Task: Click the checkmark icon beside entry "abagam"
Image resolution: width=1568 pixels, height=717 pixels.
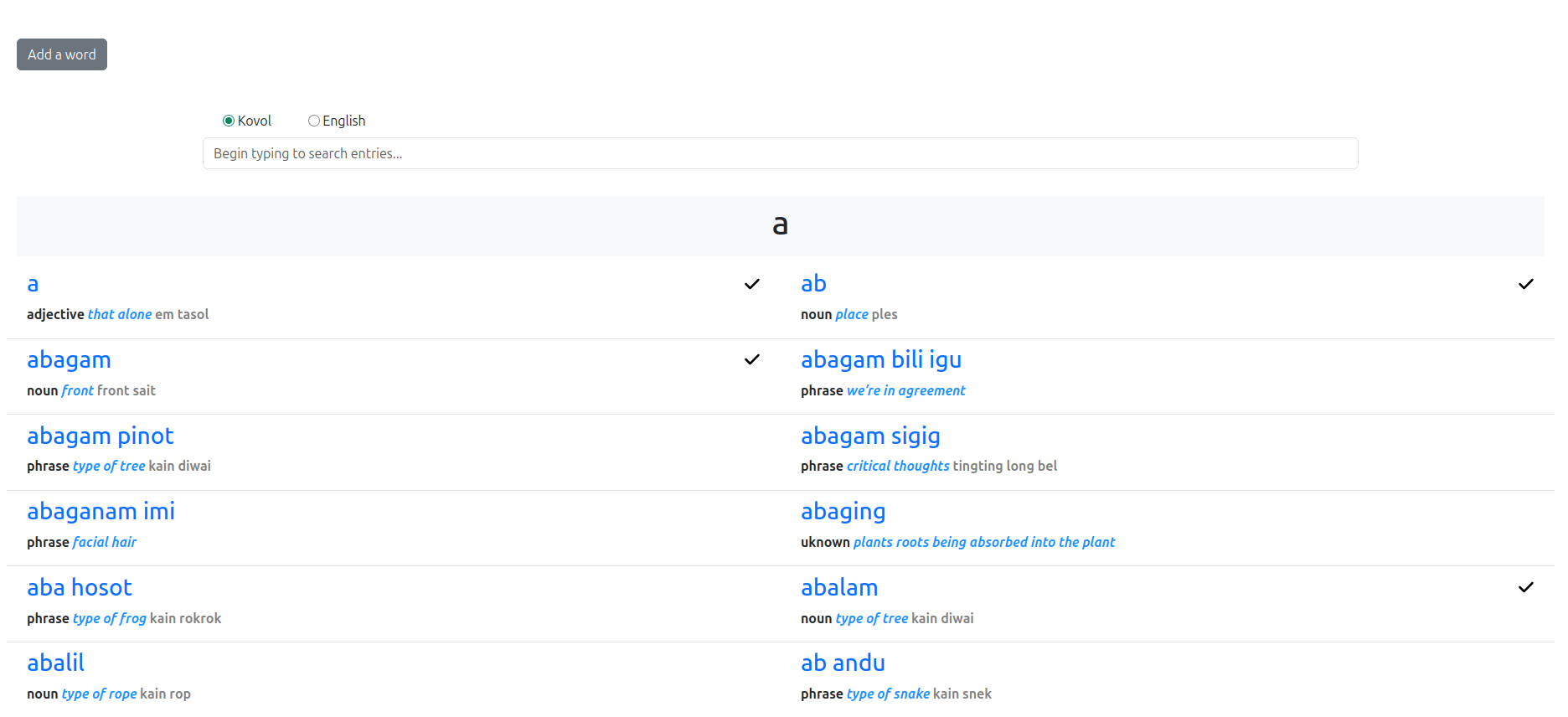Action: click(752, 359)
